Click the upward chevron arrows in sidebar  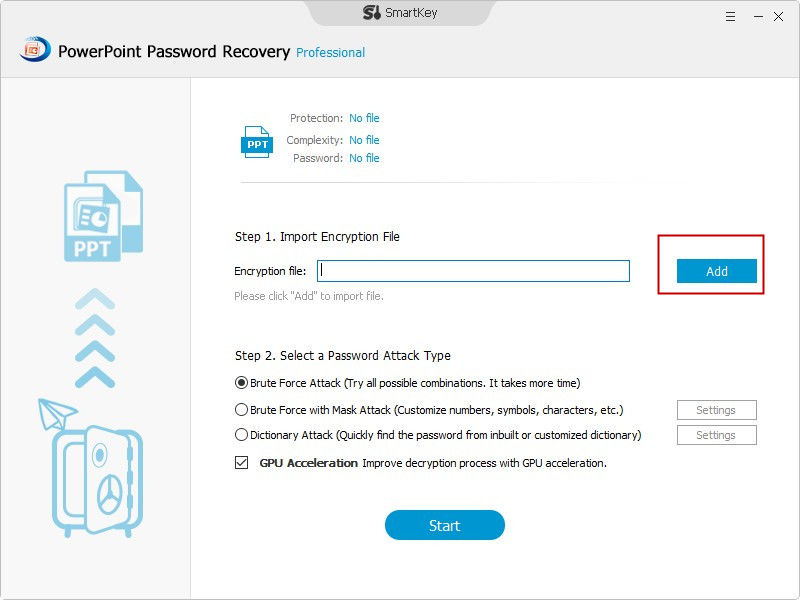[95, 338]
